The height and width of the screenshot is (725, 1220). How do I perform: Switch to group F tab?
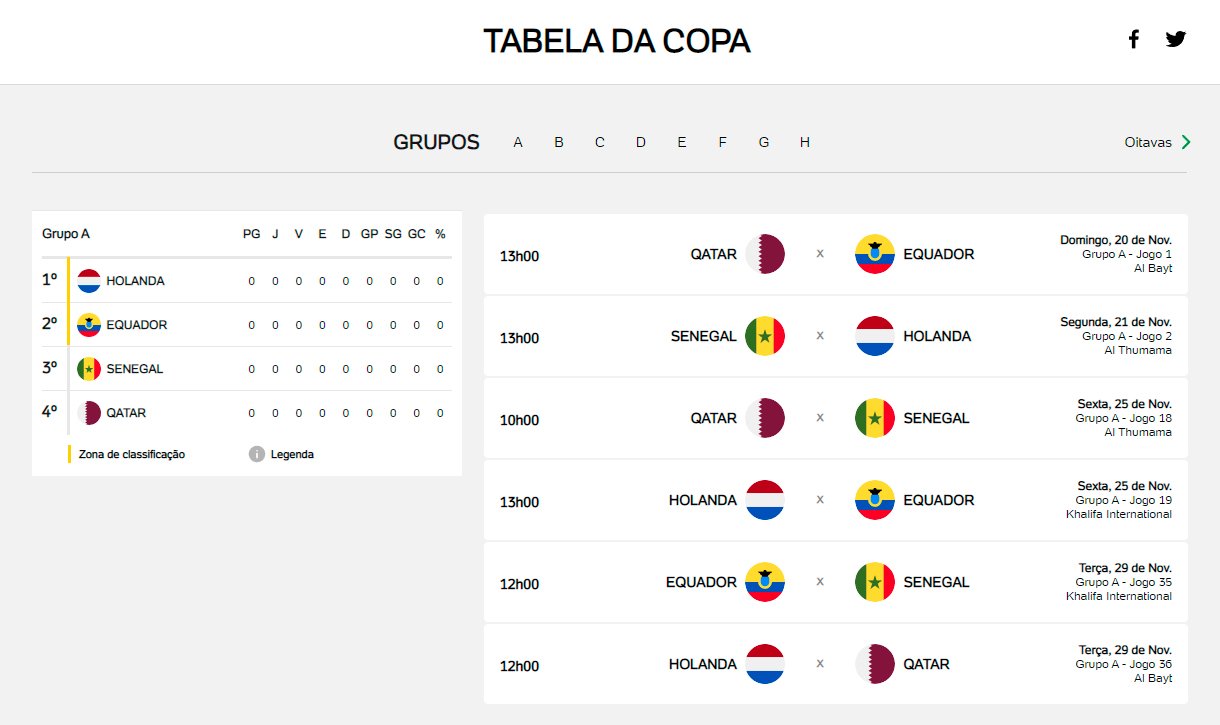(723, 142)
